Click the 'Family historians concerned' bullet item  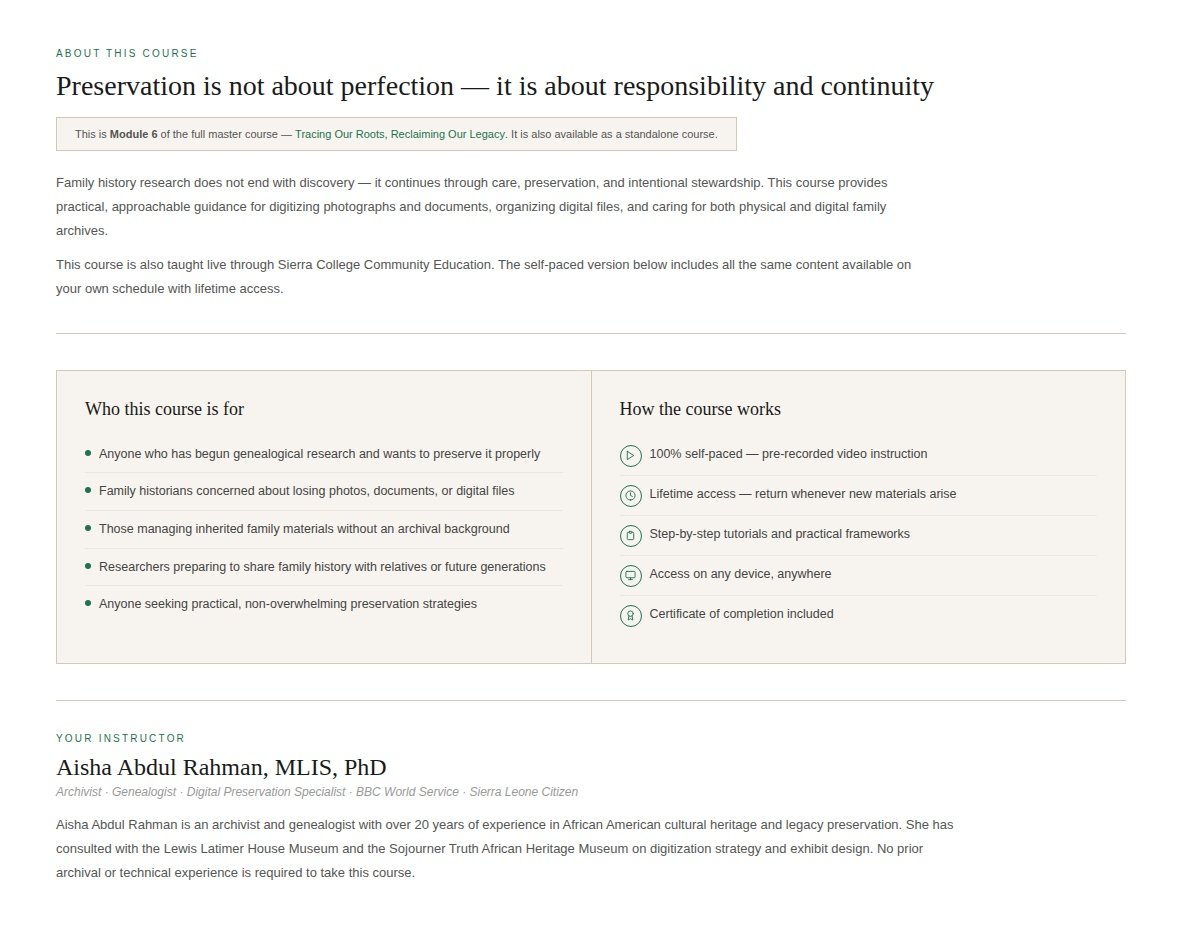pos(306,491)
